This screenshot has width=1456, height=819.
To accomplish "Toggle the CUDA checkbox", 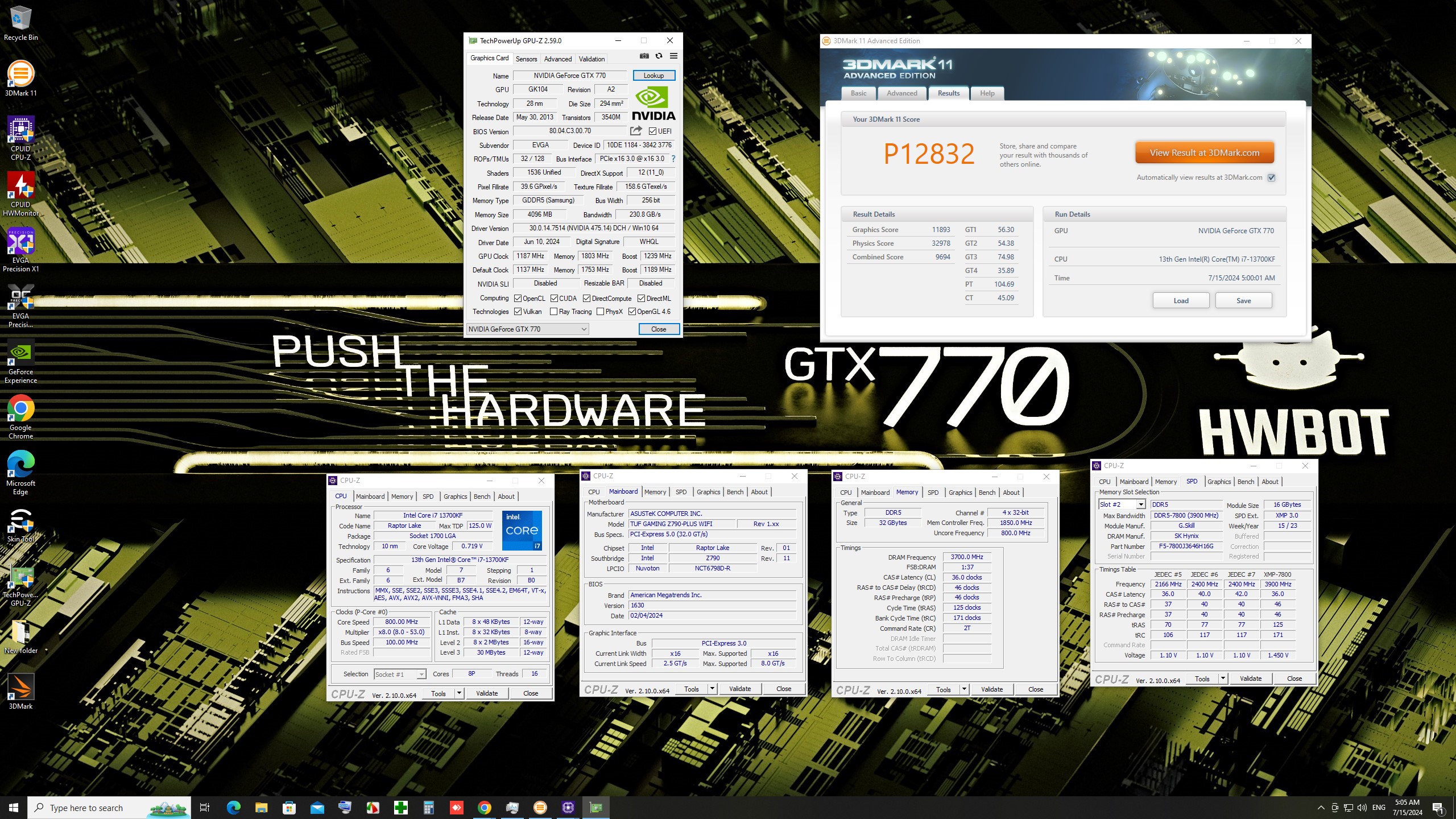I will 554,299.
